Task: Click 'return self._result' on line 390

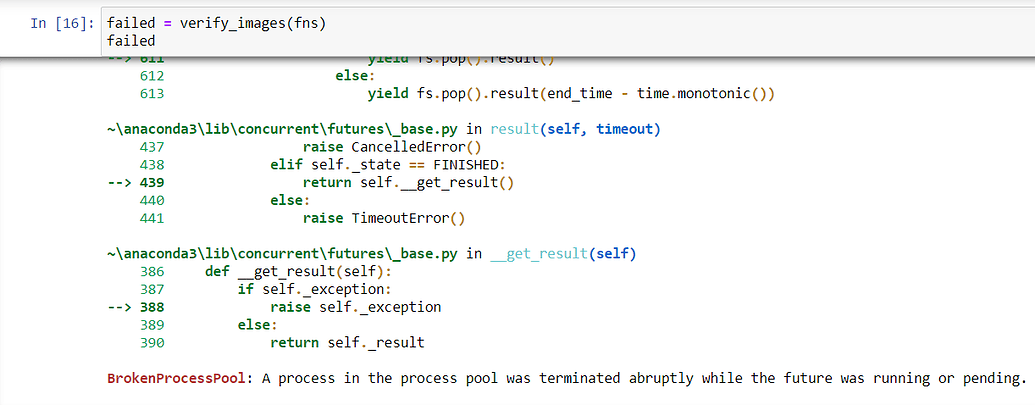Action: [347, 343]
